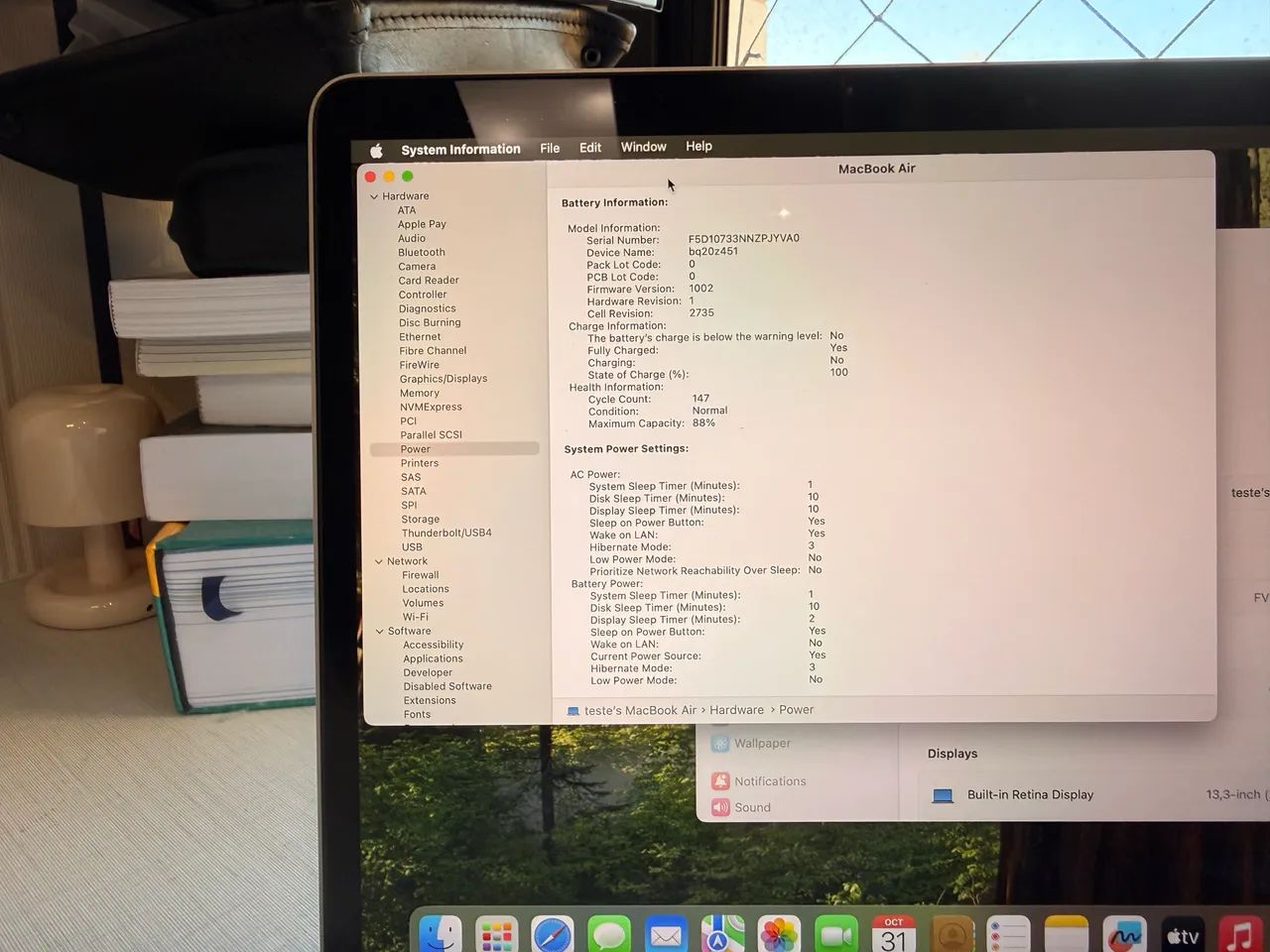Expand the Network section
The width and height of the screenshot is (1270, 952).
pos(380,560)
